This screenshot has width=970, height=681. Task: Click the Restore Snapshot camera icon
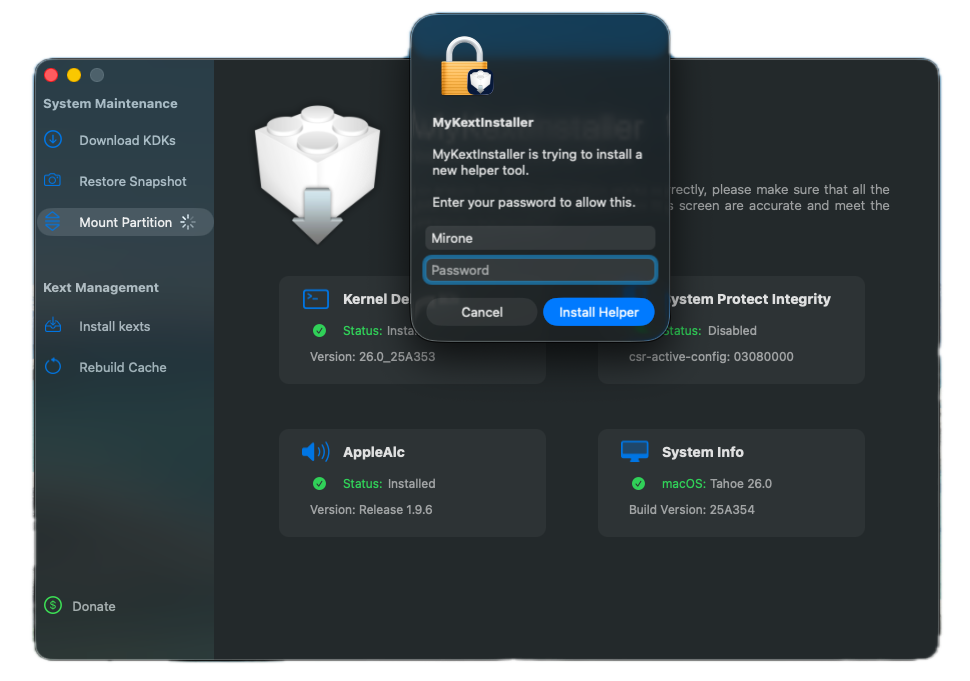tap(53, 181)
